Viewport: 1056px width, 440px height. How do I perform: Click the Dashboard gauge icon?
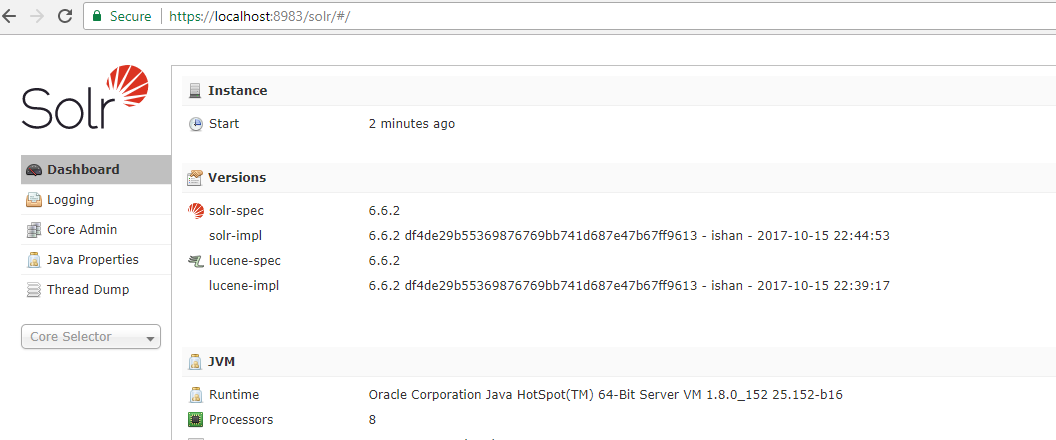tap(34, 170)
